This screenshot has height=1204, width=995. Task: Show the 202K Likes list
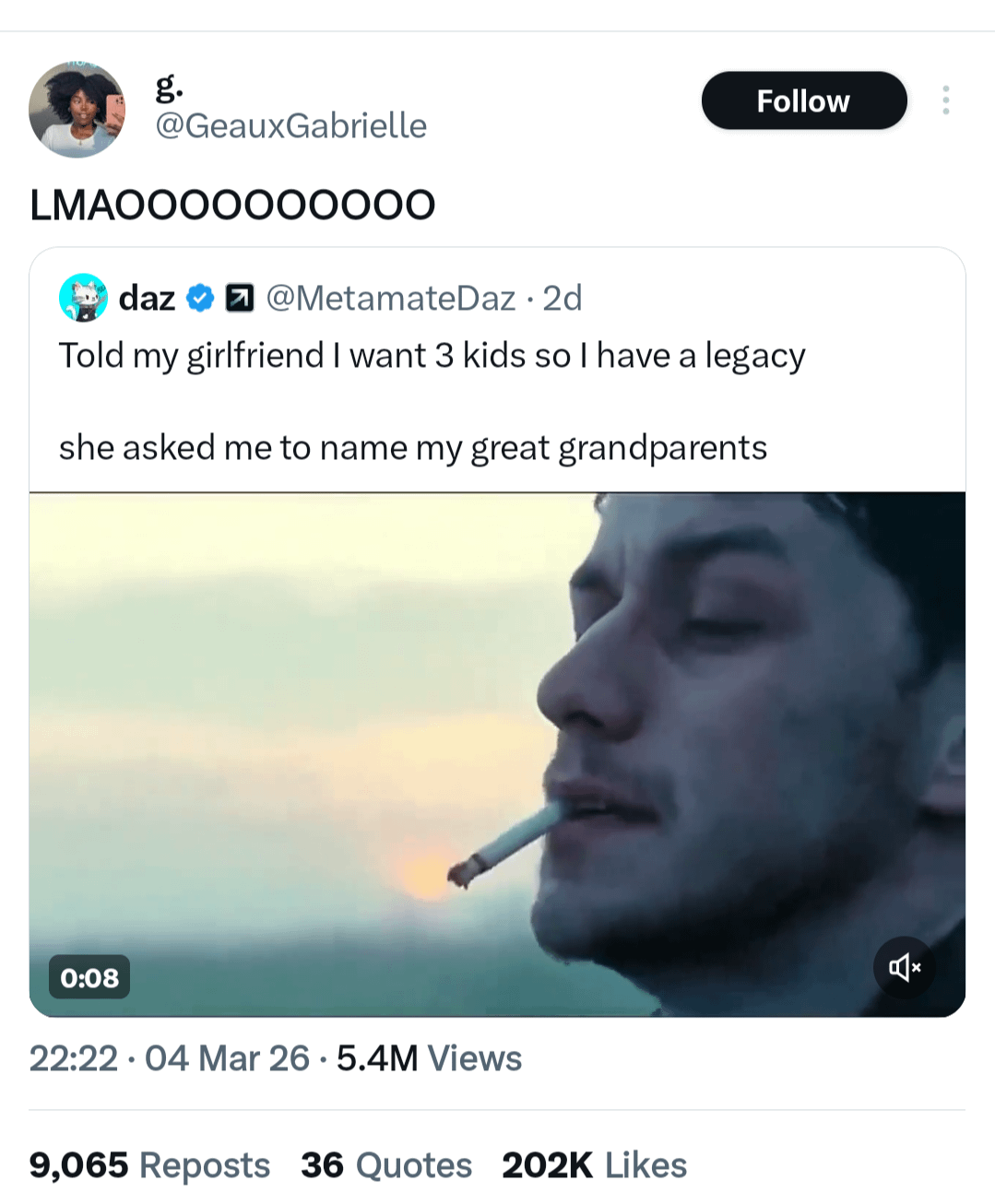pyautogui.click(x=594, y=1165)
